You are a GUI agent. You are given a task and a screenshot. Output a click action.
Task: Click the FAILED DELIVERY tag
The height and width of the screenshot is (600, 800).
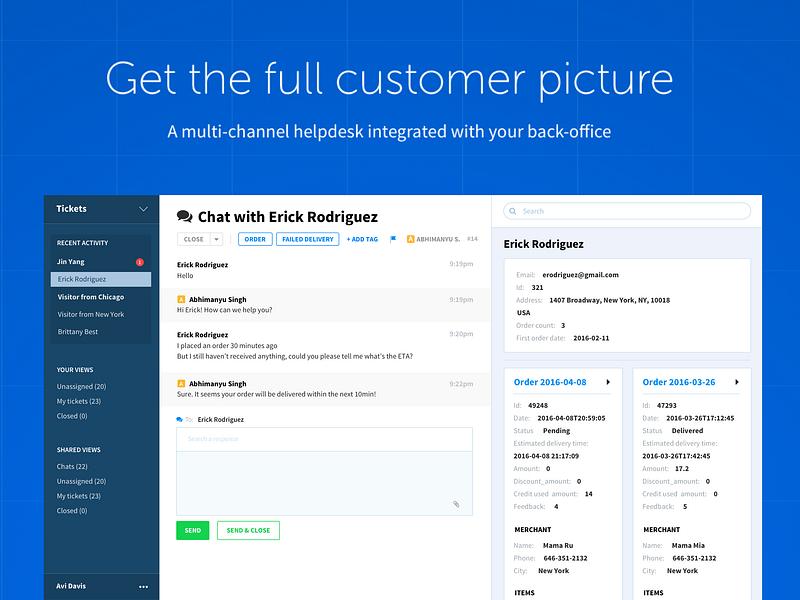point(308,239)
